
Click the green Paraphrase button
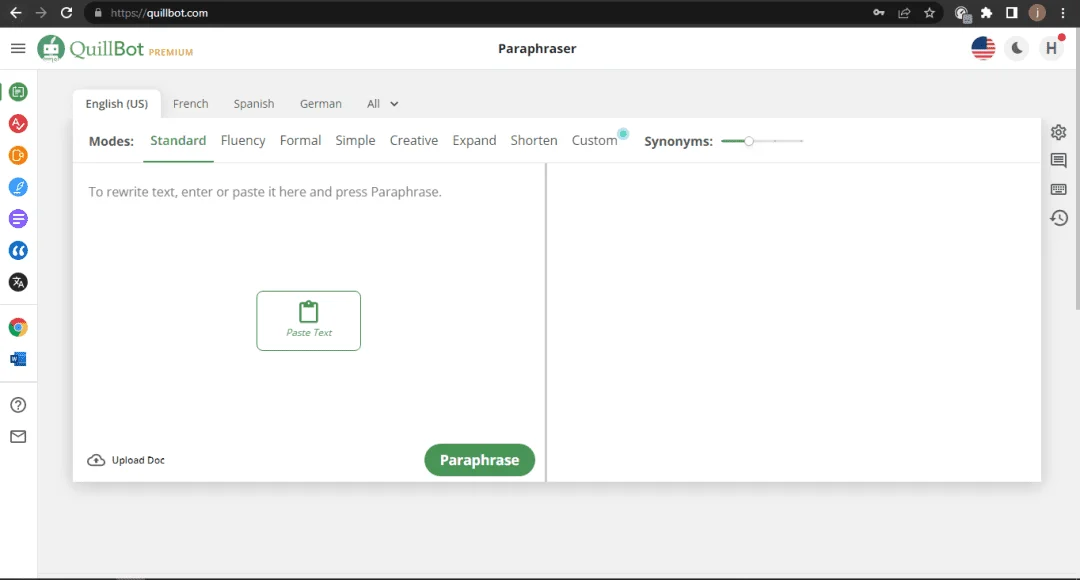point(479,459)
